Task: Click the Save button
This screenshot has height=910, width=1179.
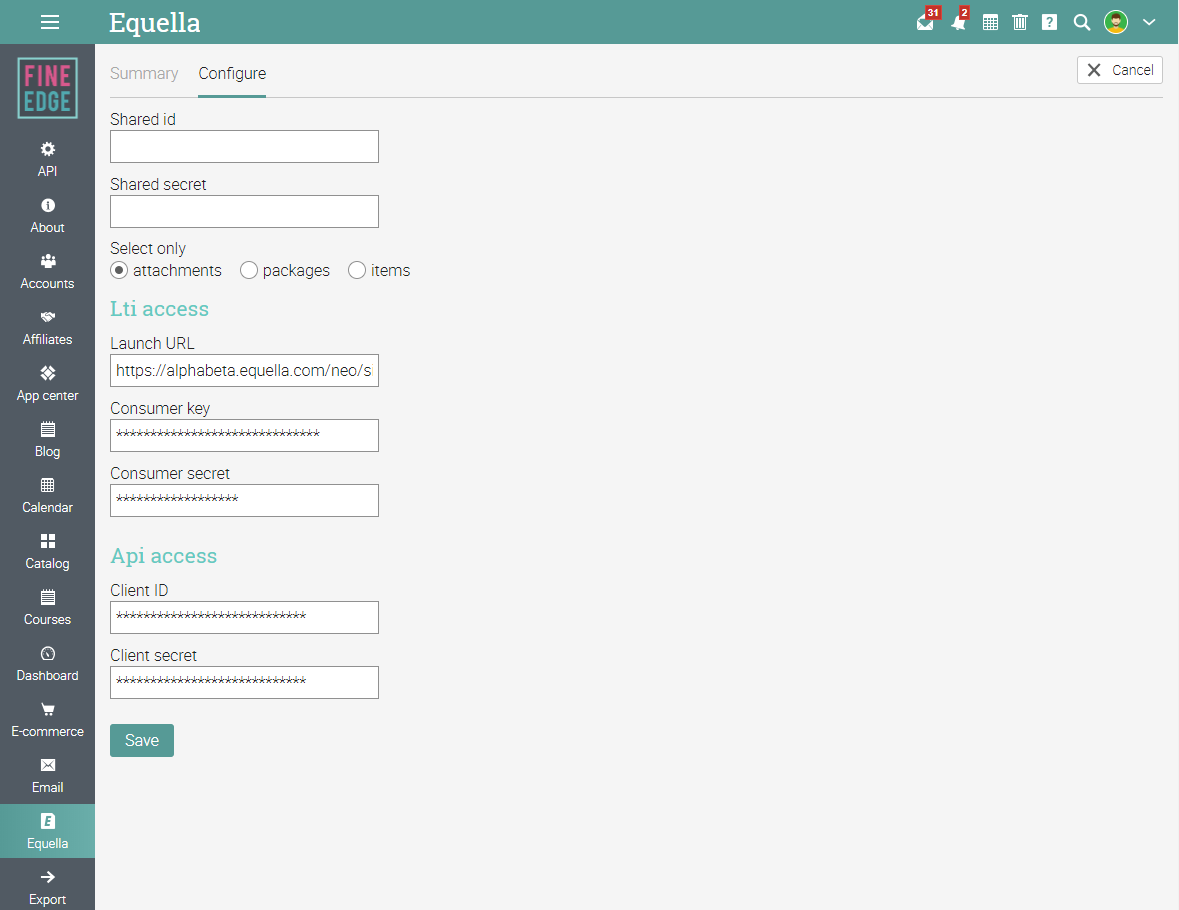Action: point(141,740)
